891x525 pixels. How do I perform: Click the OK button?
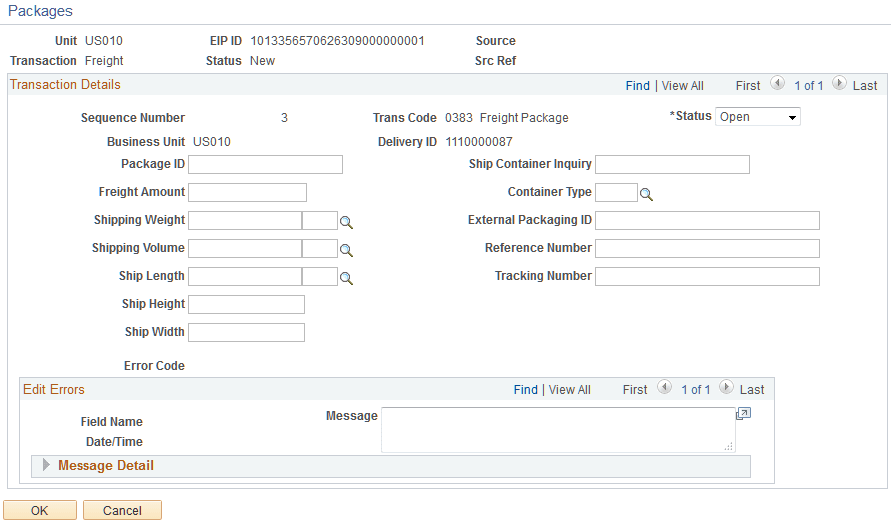click(x=40, y=510)
